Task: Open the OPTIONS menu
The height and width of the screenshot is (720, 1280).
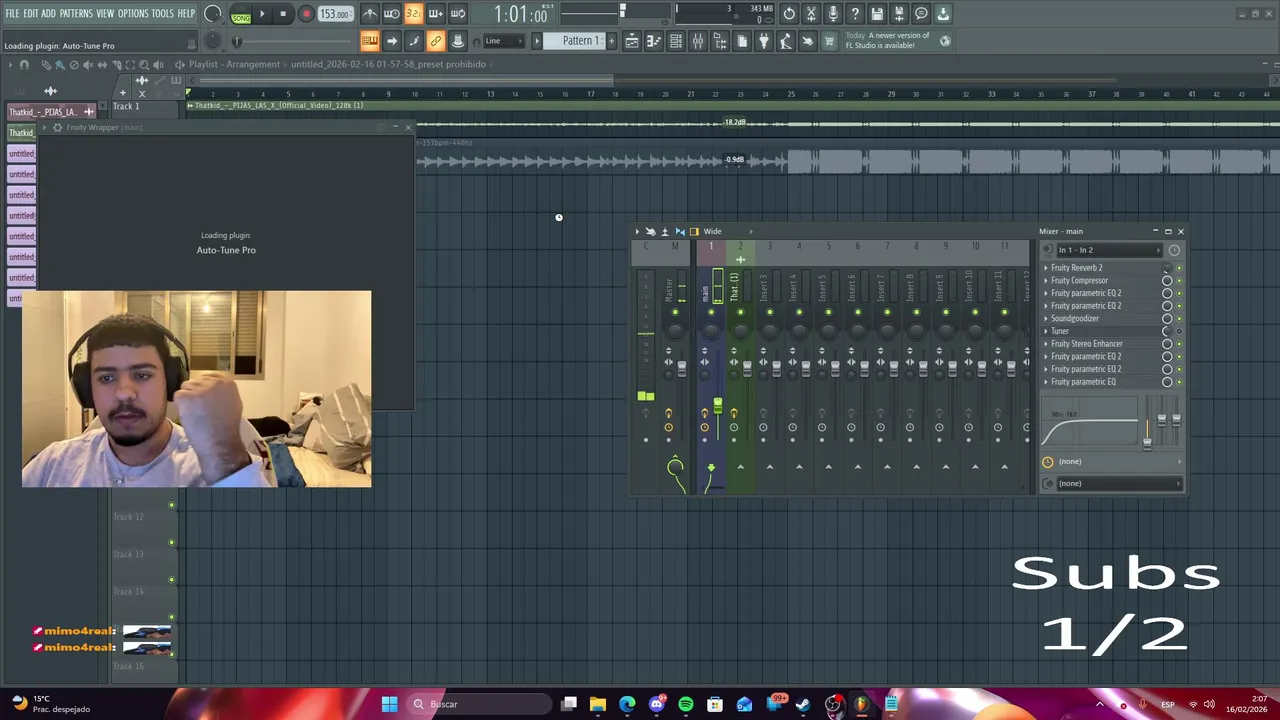Action: tap(133, 14)
